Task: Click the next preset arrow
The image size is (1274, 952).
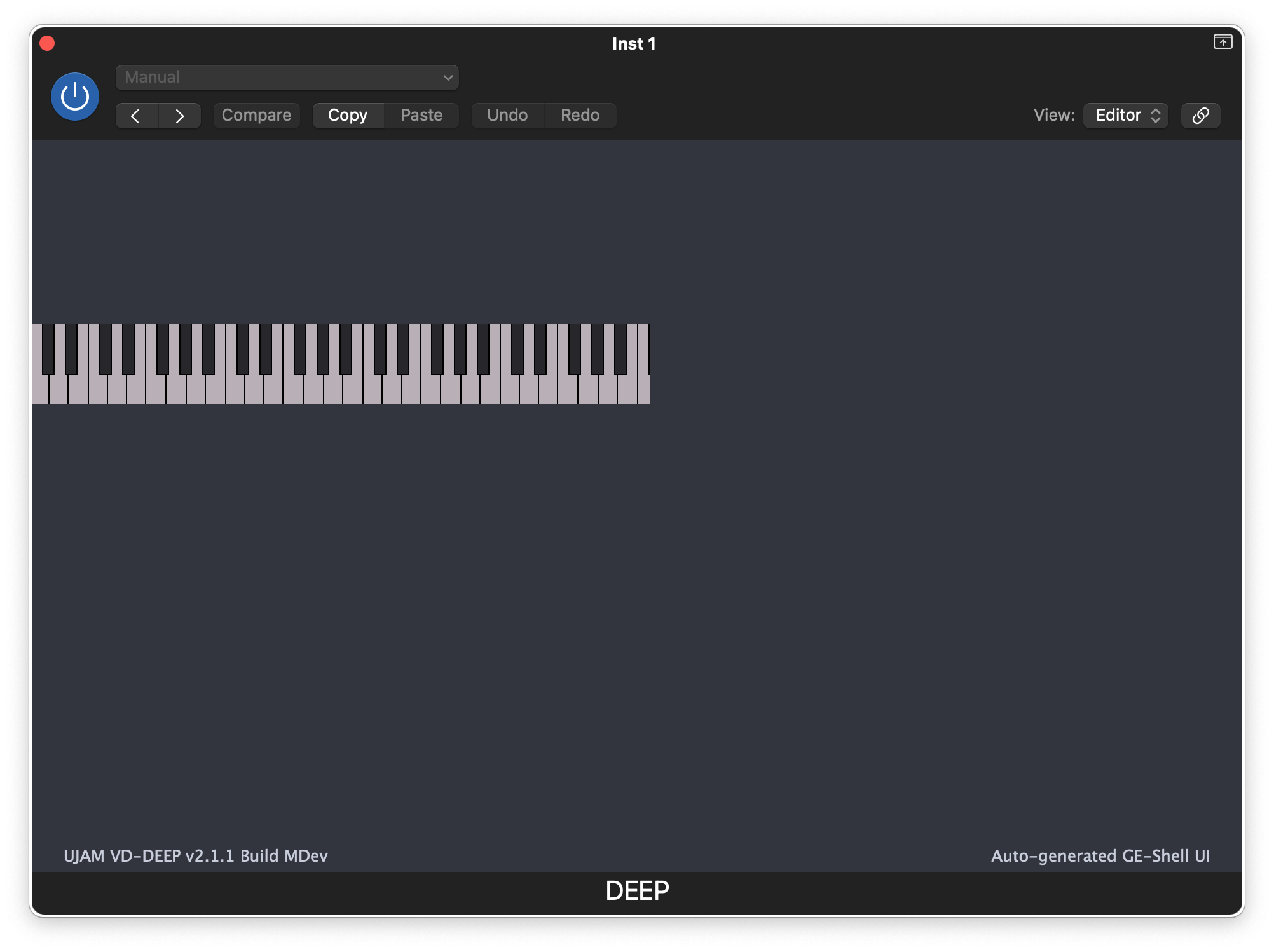Action: click(179, 116)
